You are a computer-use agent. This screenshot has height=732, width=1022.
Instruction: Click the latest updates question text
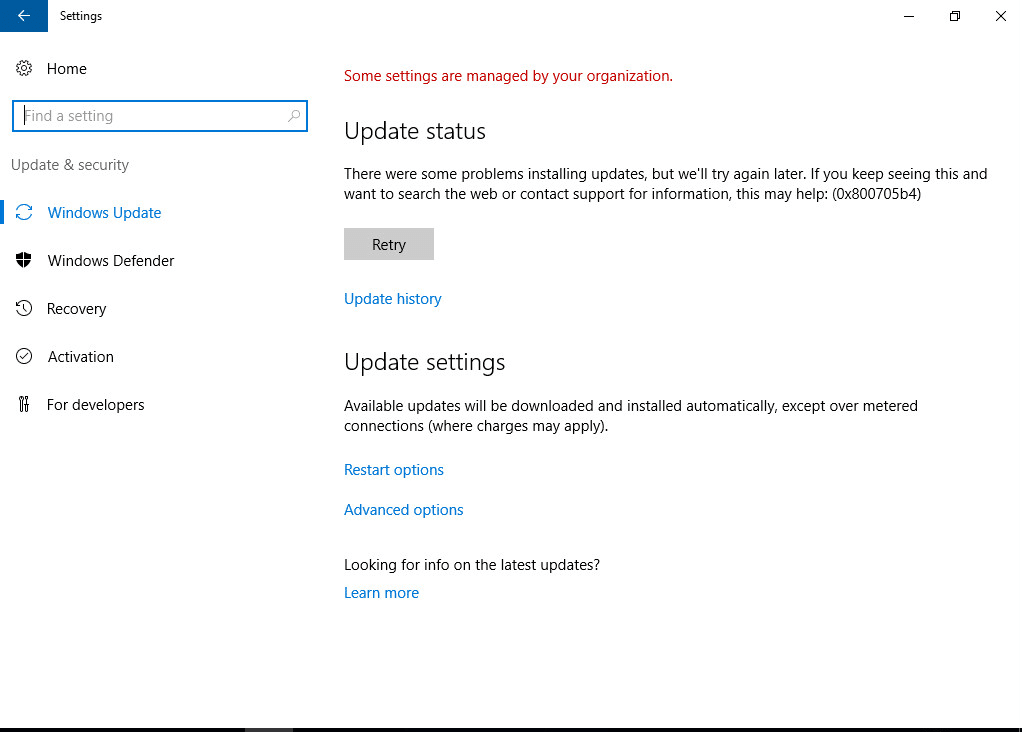click(472, 564)
